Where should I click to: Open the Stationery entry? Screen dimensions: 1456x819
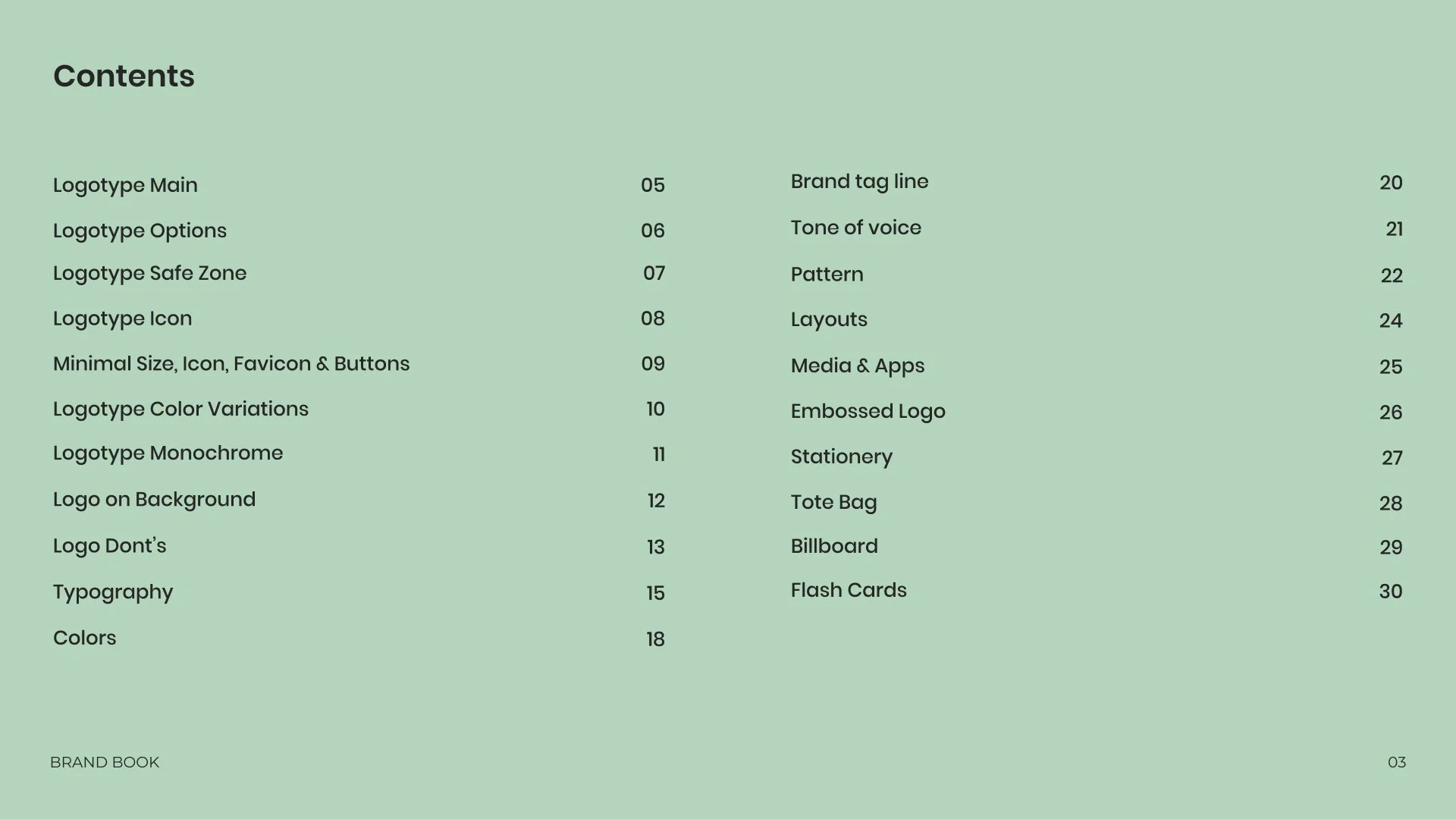pyautogui.click(x=842, y=457)
